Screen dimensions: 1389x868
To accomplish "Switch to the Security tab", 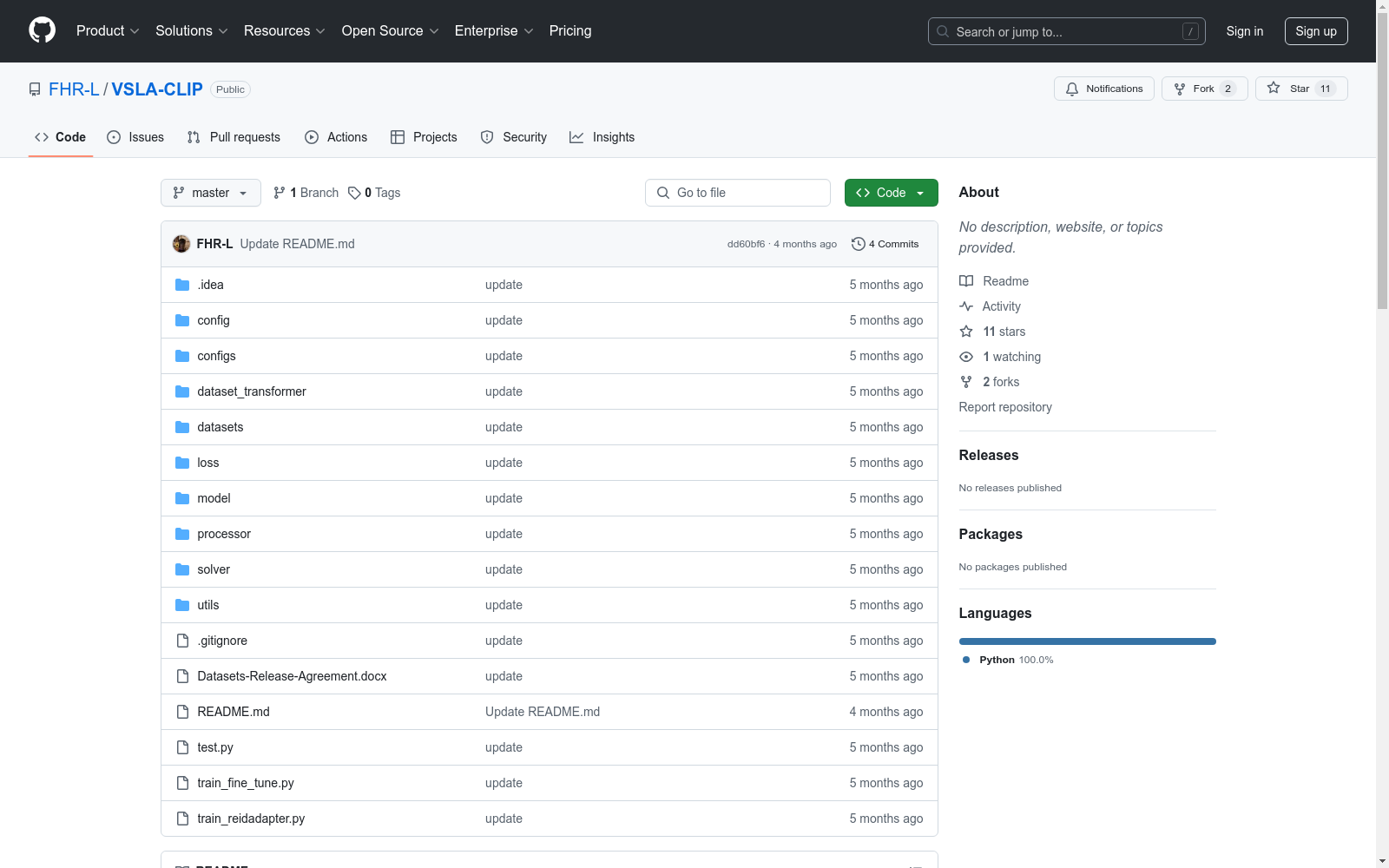I will tap(514, 137).
